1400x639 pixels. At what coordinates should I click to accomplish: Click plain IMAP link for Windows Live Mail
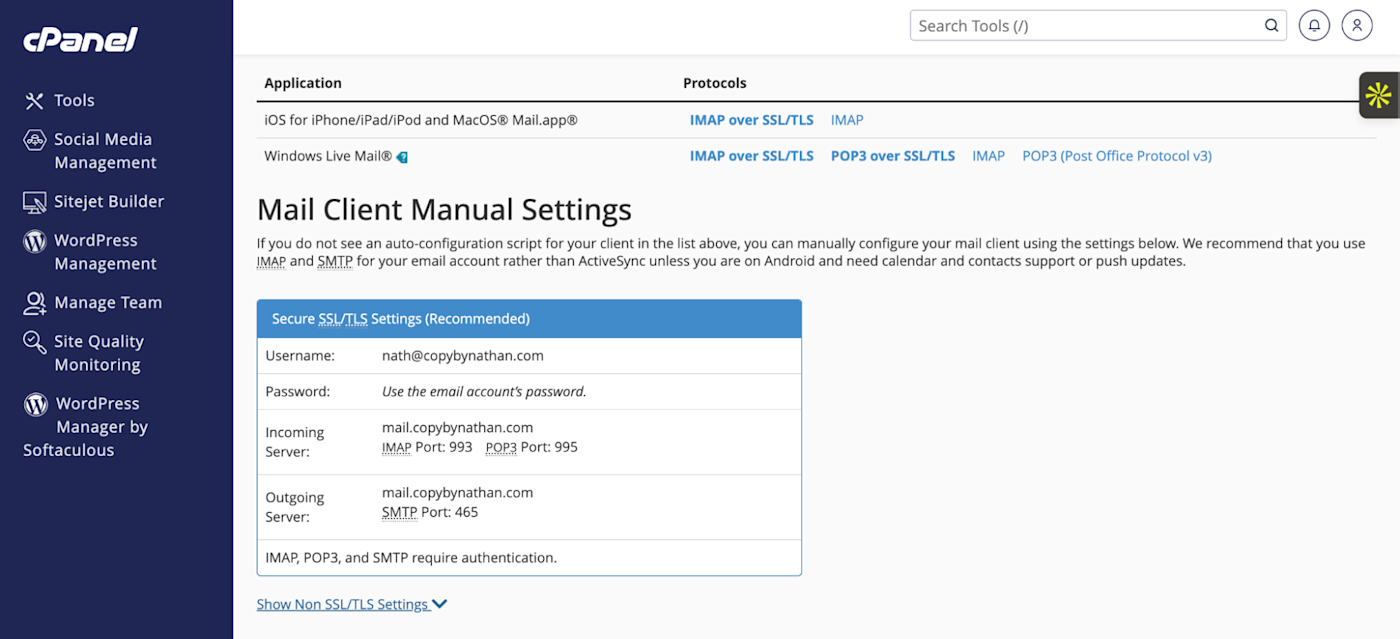(989, 156)
